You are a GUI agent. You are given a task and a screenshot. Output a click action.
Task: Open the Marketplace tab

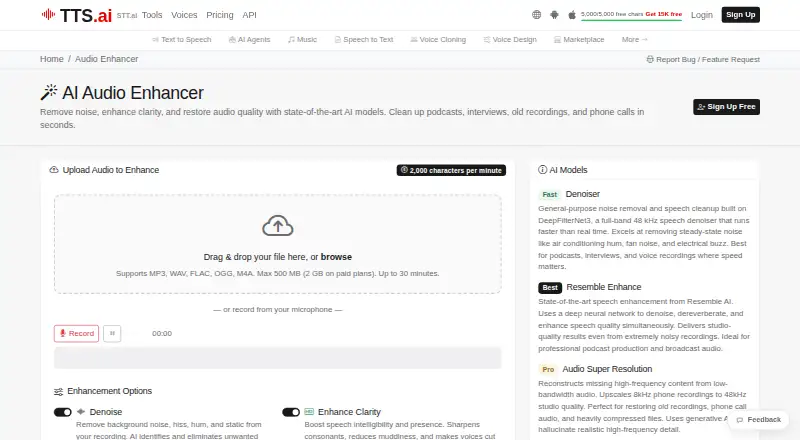pos(579,39)
